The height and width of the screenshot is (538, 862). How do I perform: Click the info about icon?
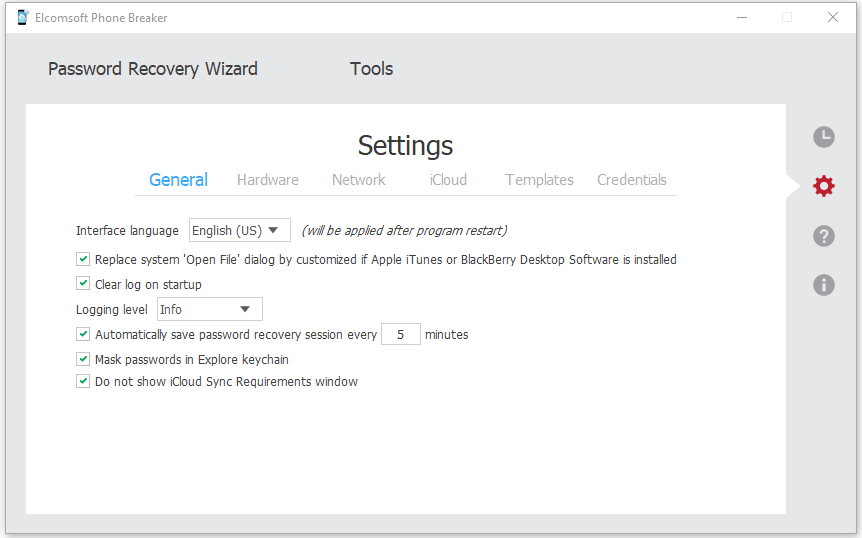(x=823, y=285)
